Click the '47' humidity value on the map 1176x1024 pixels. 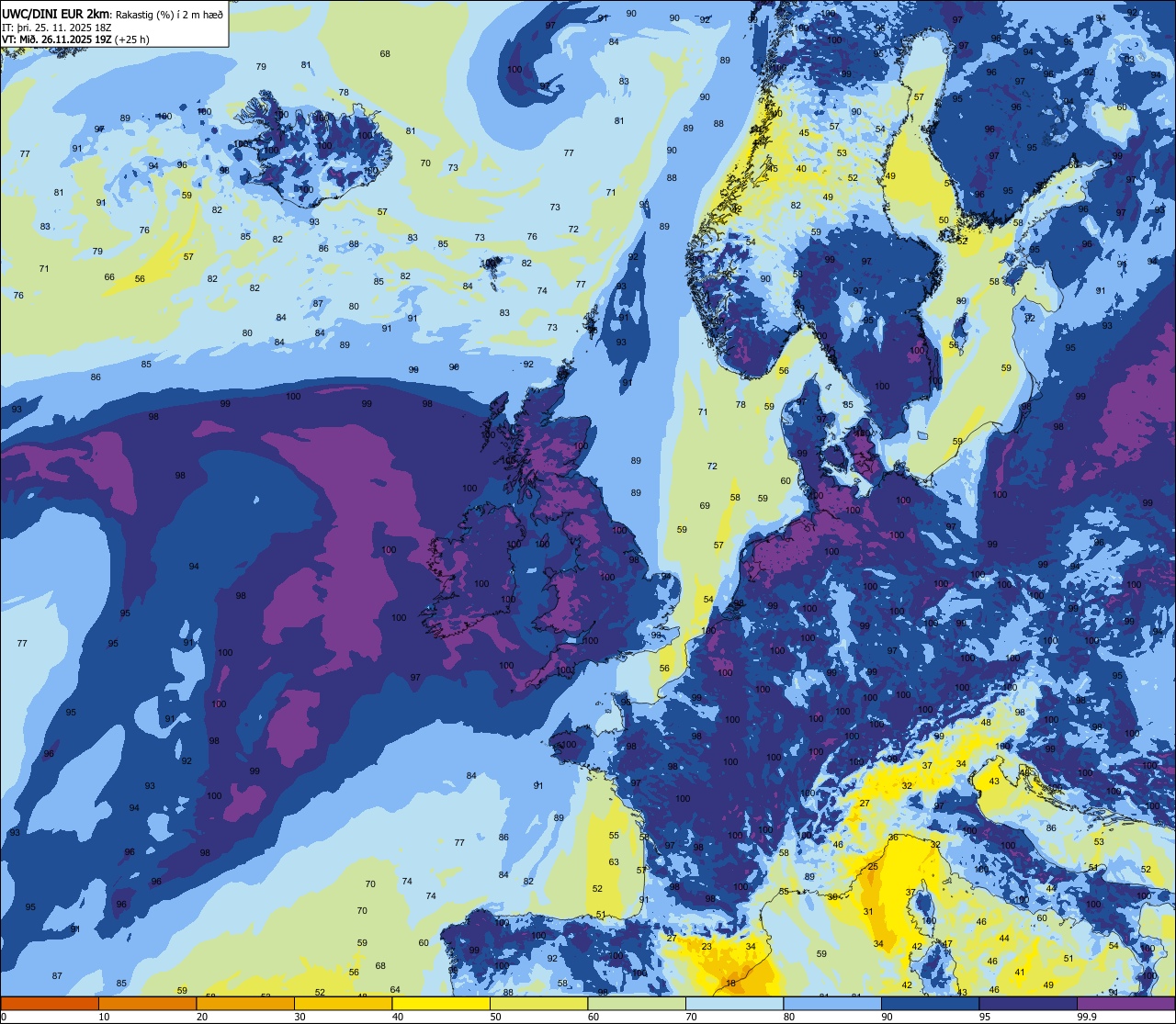click(947, 944)
